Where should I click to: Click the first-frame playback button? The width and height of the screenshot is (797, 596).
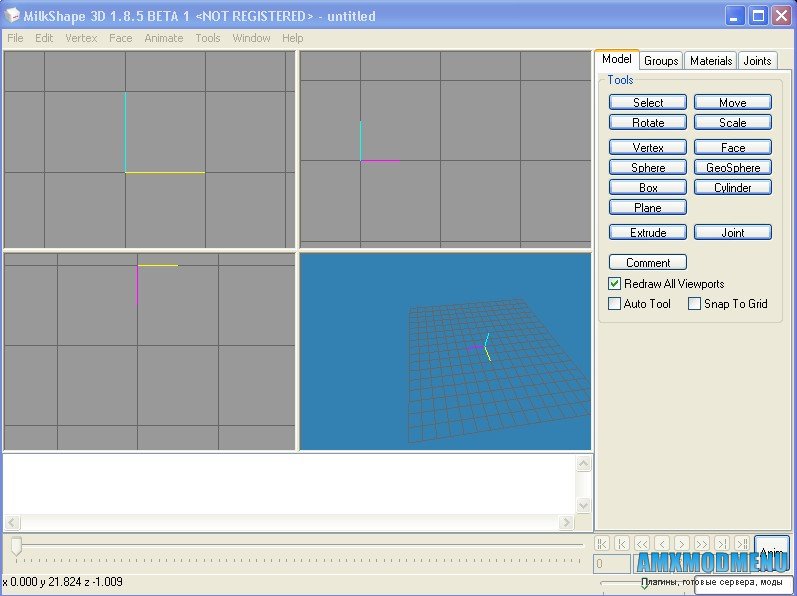602,543
